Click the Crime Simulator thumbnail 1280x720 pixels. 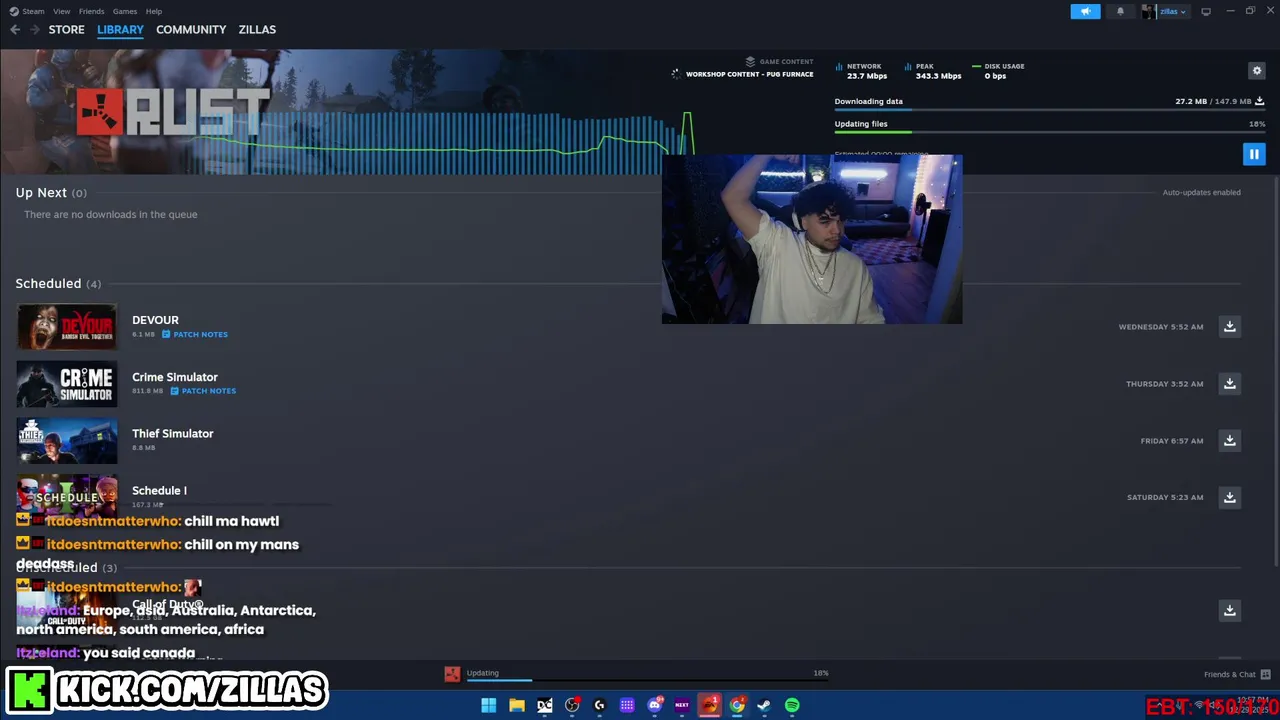[x=67, y=384]
